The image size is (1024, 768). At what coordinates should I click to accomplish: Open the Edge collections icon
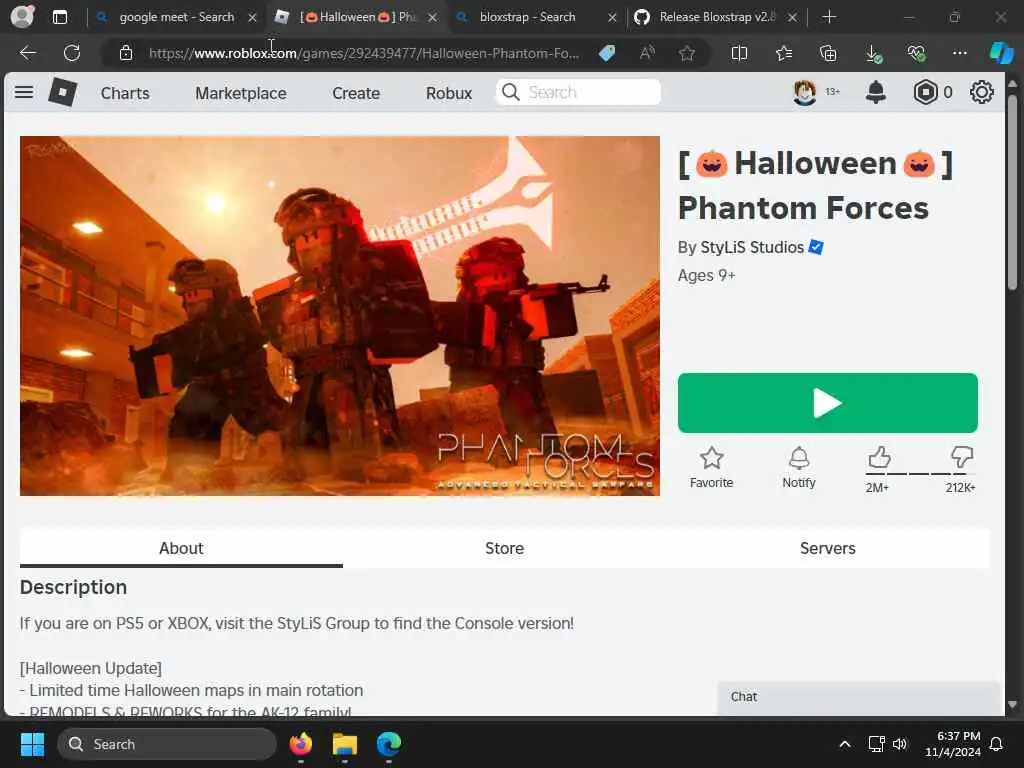[x=827, y=53]
